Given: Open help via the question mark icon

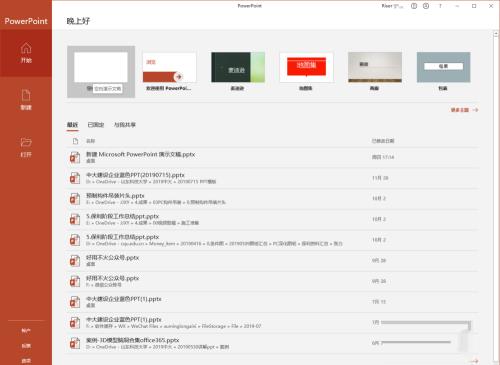Looking at the screenshot, I should (x=440, y=6).
